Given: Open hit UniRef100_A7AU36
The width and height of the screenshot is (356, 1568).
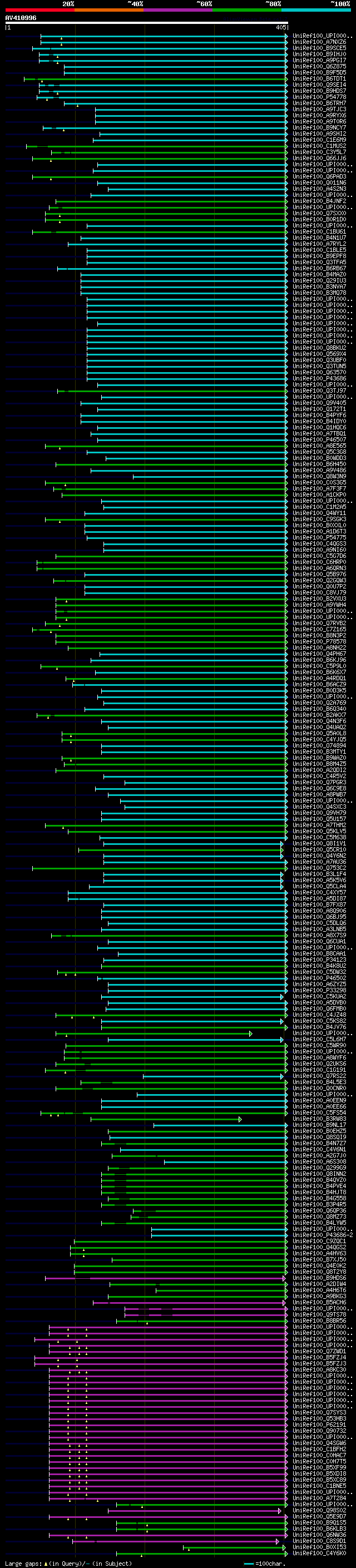Looking at the screenshot, I should (319, 861).
